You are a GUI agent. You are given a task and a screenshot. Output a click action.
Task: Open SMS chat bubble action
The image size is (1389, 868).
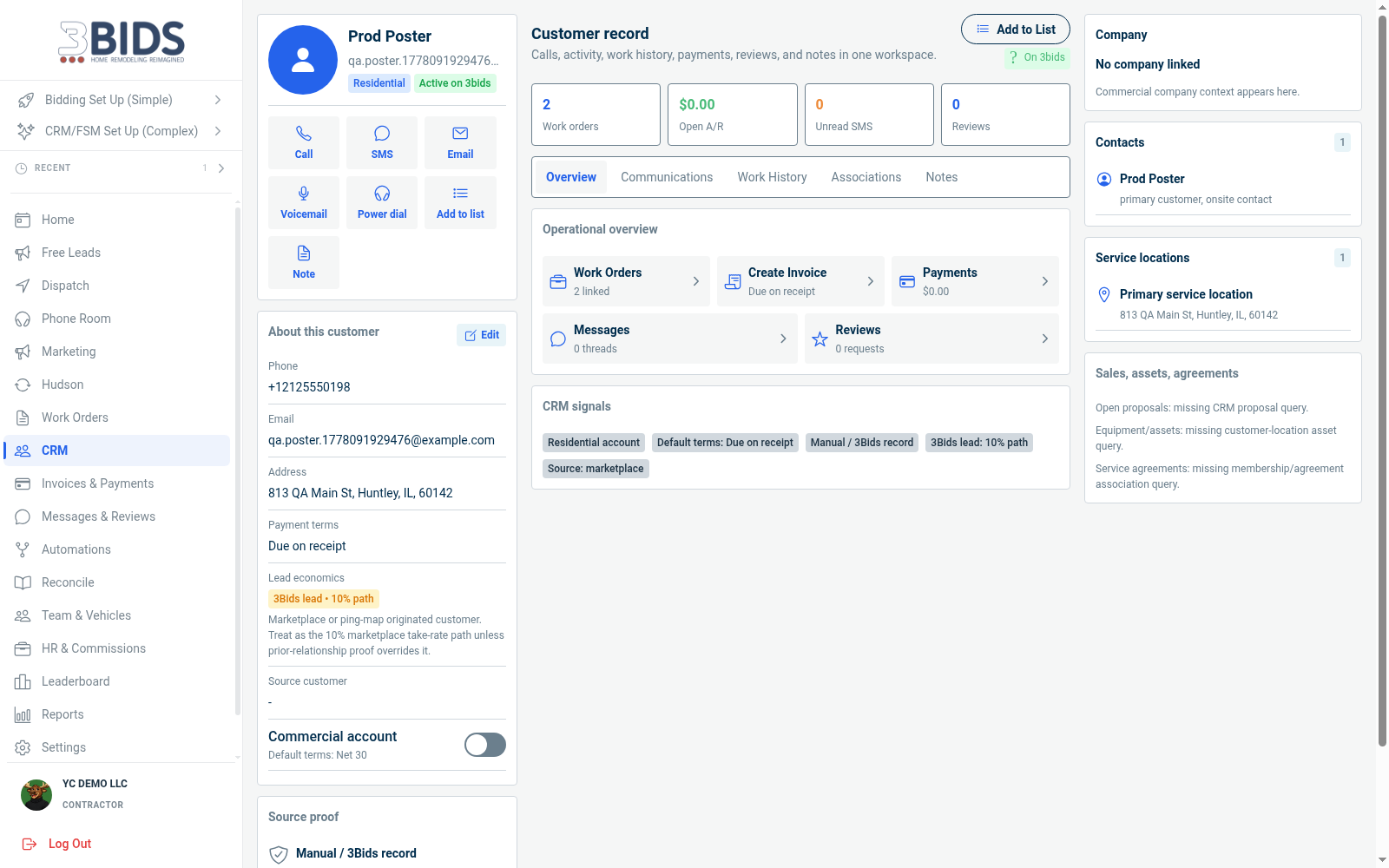382,142
